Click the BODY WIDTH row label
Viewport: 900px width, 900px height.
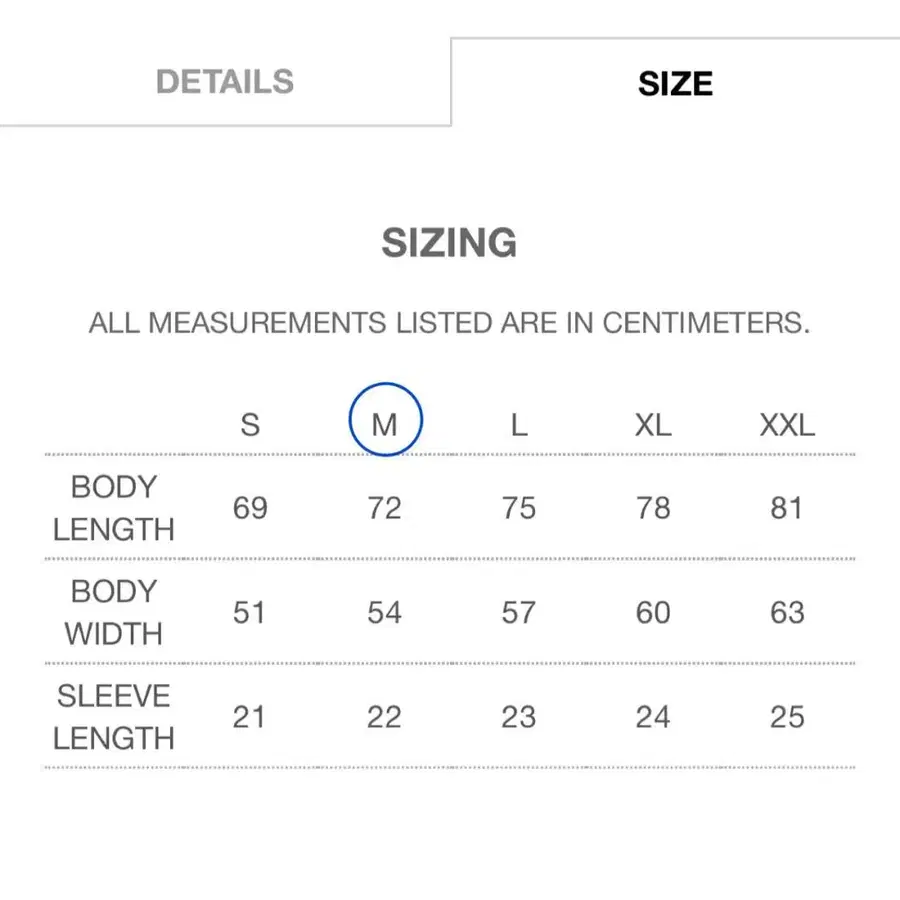114,612
